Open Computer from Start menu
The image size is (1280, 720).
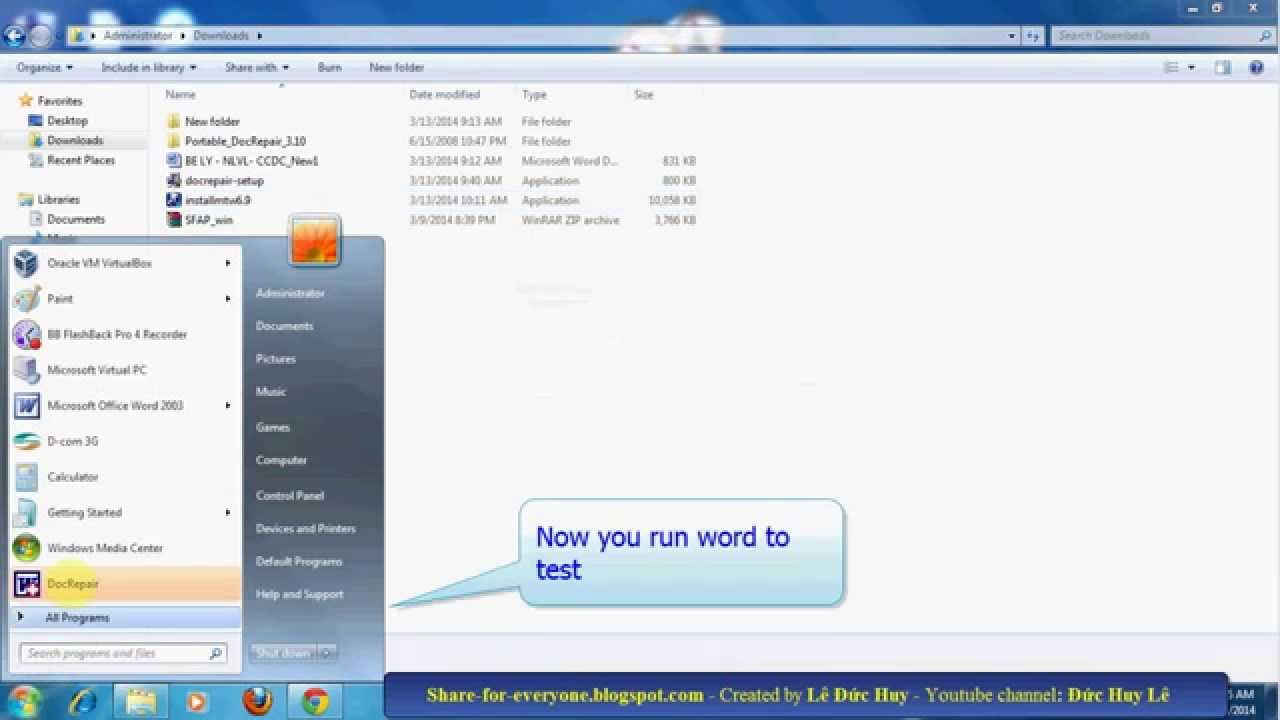coord(281,461)
